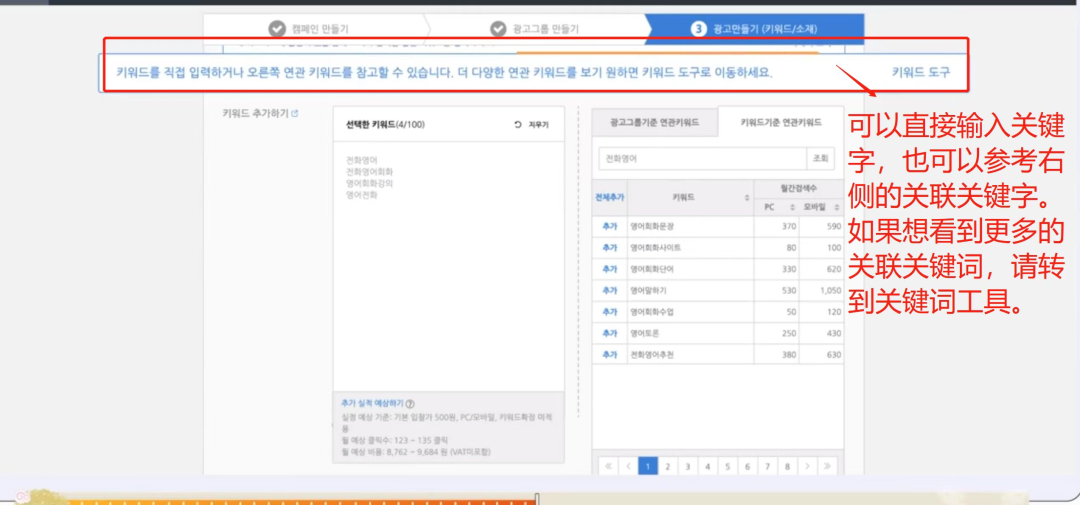This screenshot has width=1080, height=505.
Task: Select pagination page 1
Action: [647, 466]
